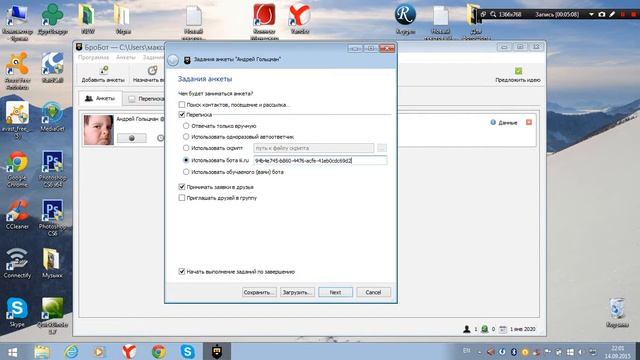Screen dimensions: 640x360
Task: Pause the screen recording
Action: tap(623, 14)
